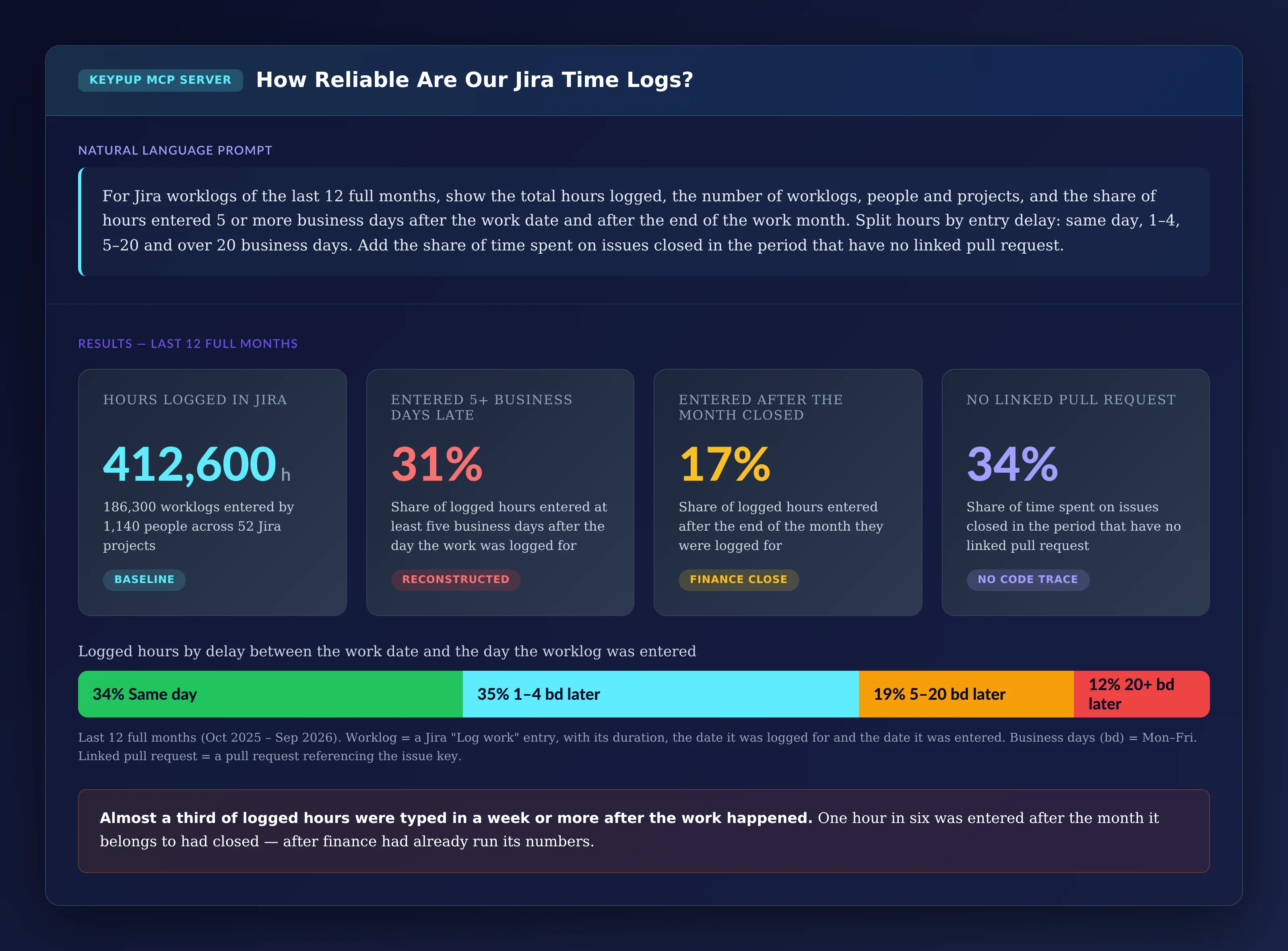Click the footnote starting 'Last 12 full months (Oct 2025'

point(638,746)
